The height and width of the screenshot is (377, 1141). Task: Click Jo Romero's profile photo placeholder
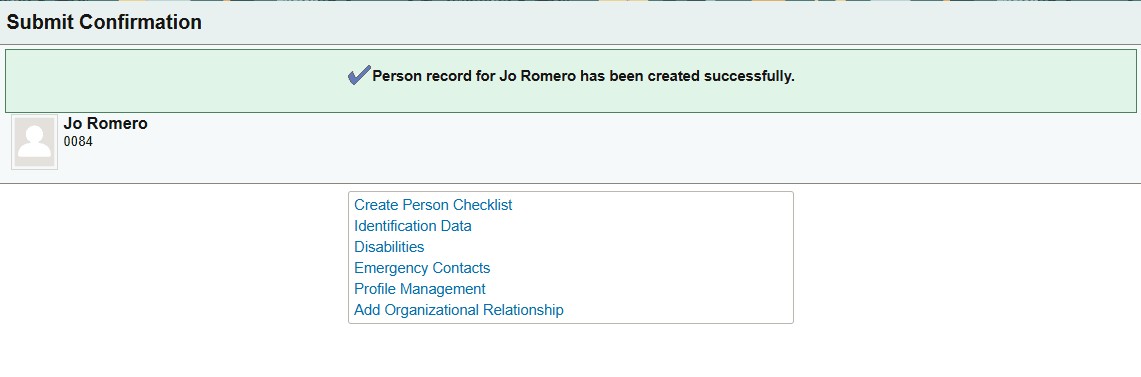point(34,142)
